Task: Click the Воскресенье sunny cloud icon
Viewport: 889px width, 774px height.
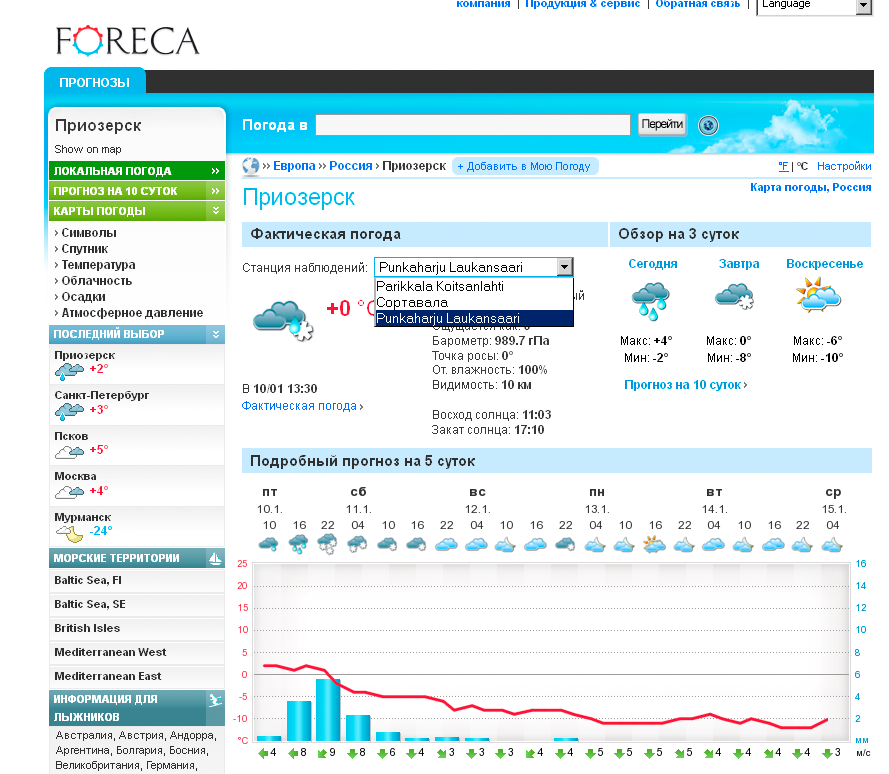Action: click(x=818, y=294)
